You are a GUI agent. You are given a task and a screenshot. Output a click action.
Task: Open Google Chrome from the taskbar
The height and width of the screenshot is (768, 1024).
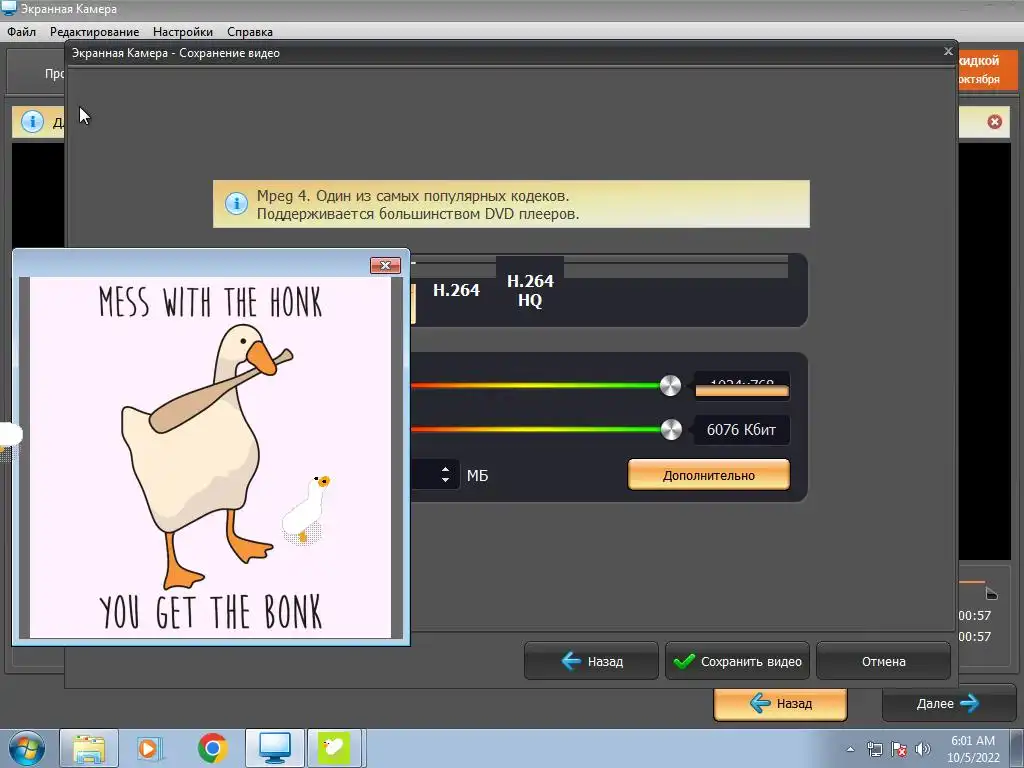212,748
